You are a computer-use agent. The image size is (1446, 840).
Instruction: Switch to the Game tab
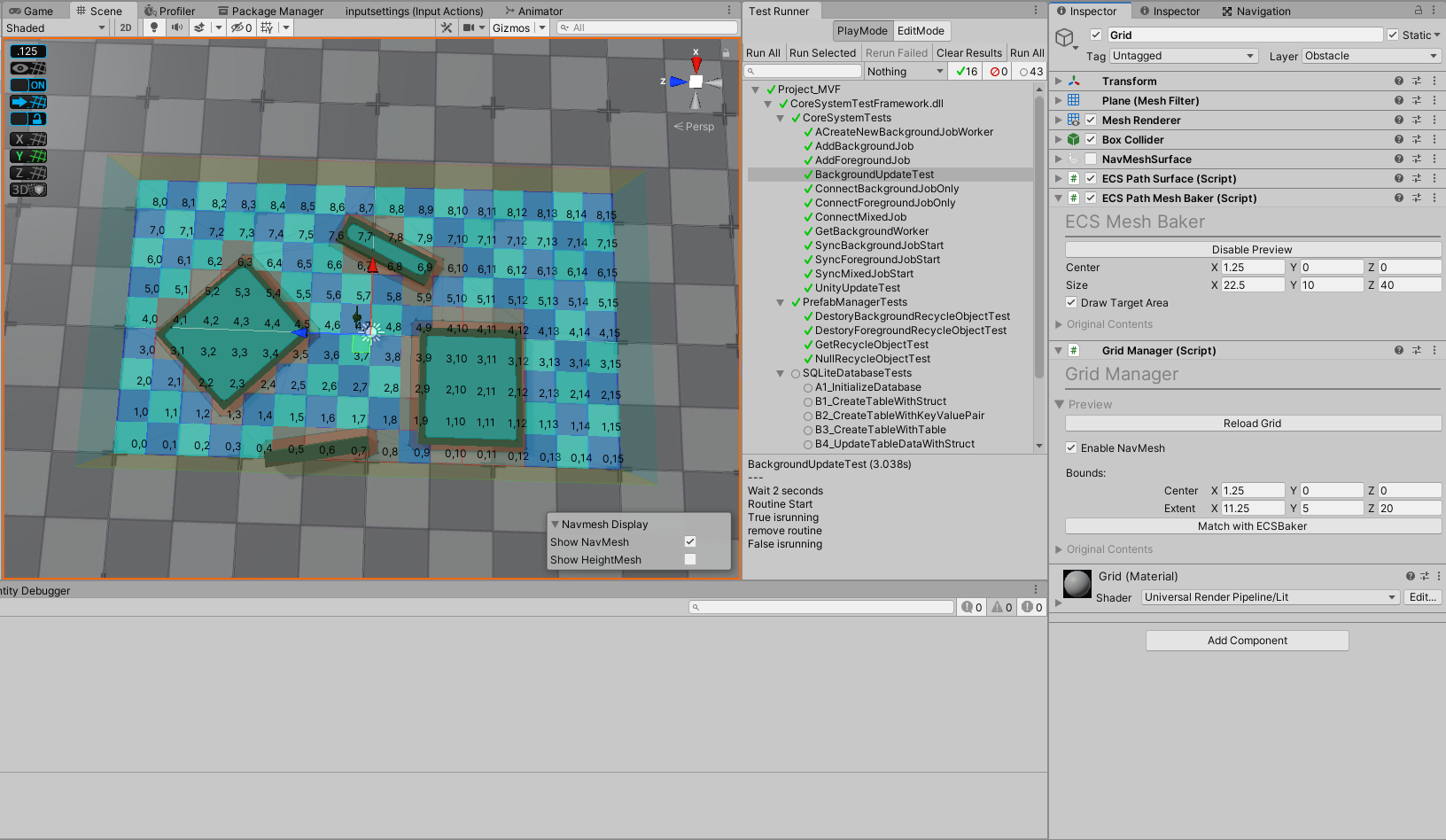click(31, 11)
